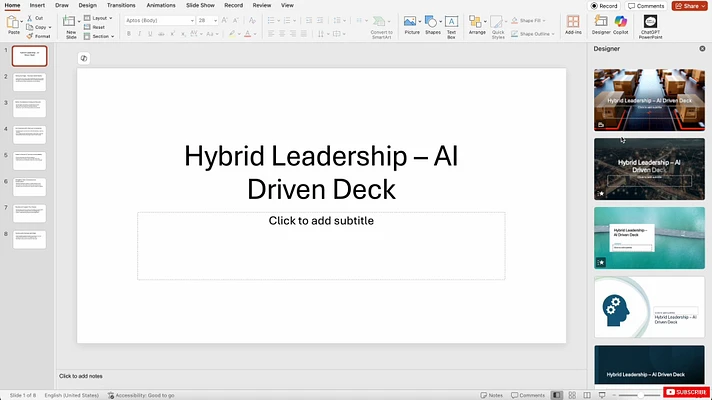
Task: Open the Add-ins icon
Action: (573, 22)
